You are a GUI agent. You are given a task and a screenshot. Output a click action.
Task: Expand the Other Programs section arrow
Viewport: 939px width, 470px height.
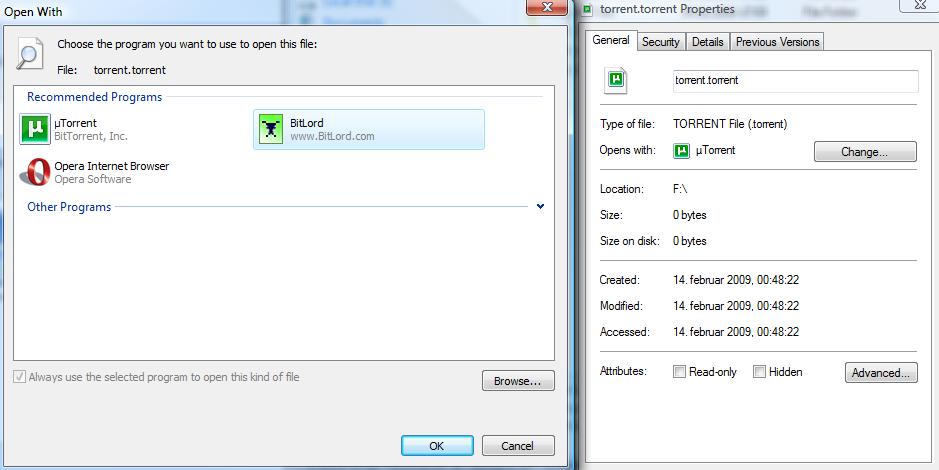[x=540, y=207]
